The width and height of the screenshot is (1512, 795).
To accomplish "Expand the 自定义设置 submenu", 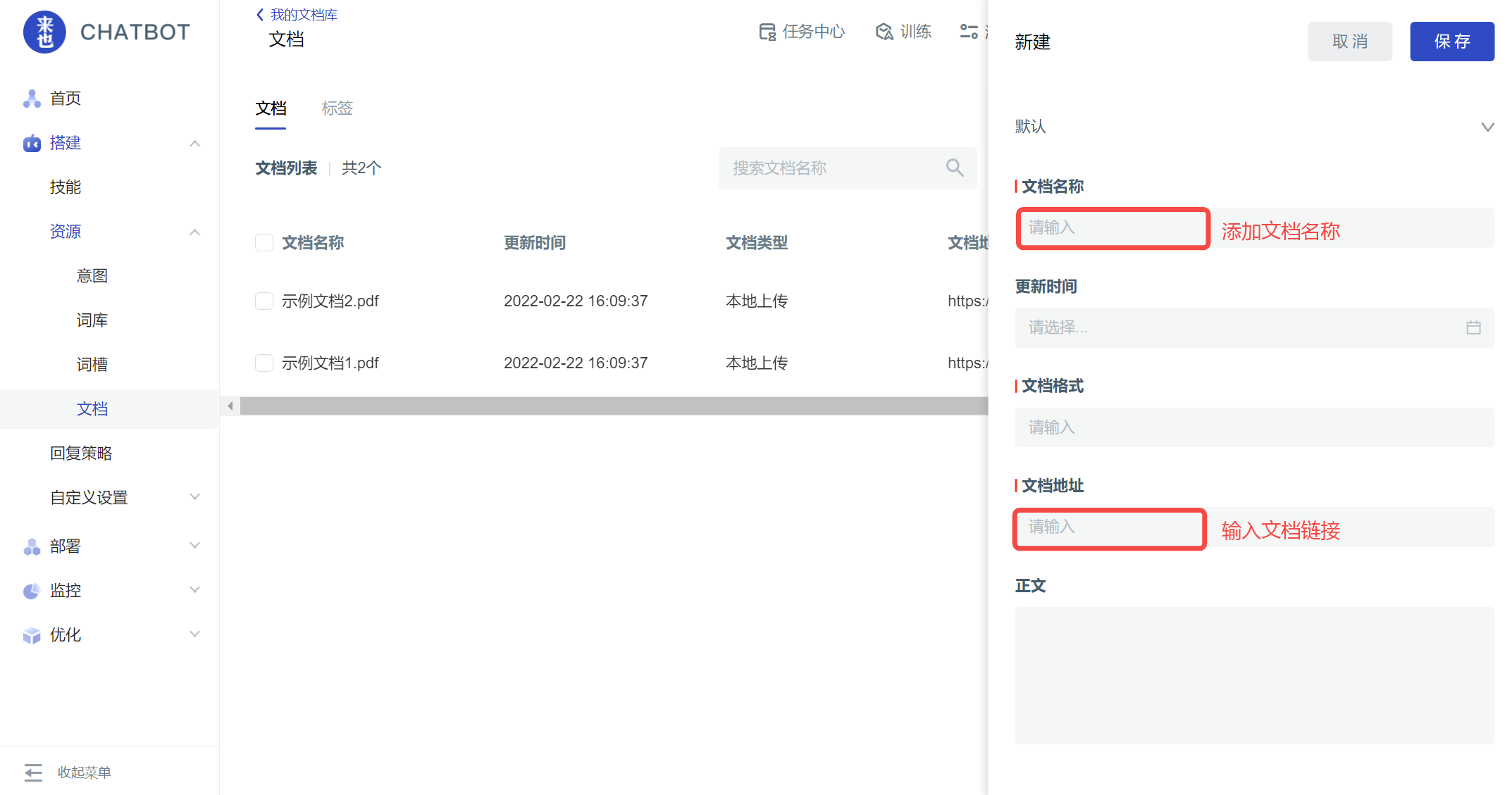I will [x=195, y=497].
